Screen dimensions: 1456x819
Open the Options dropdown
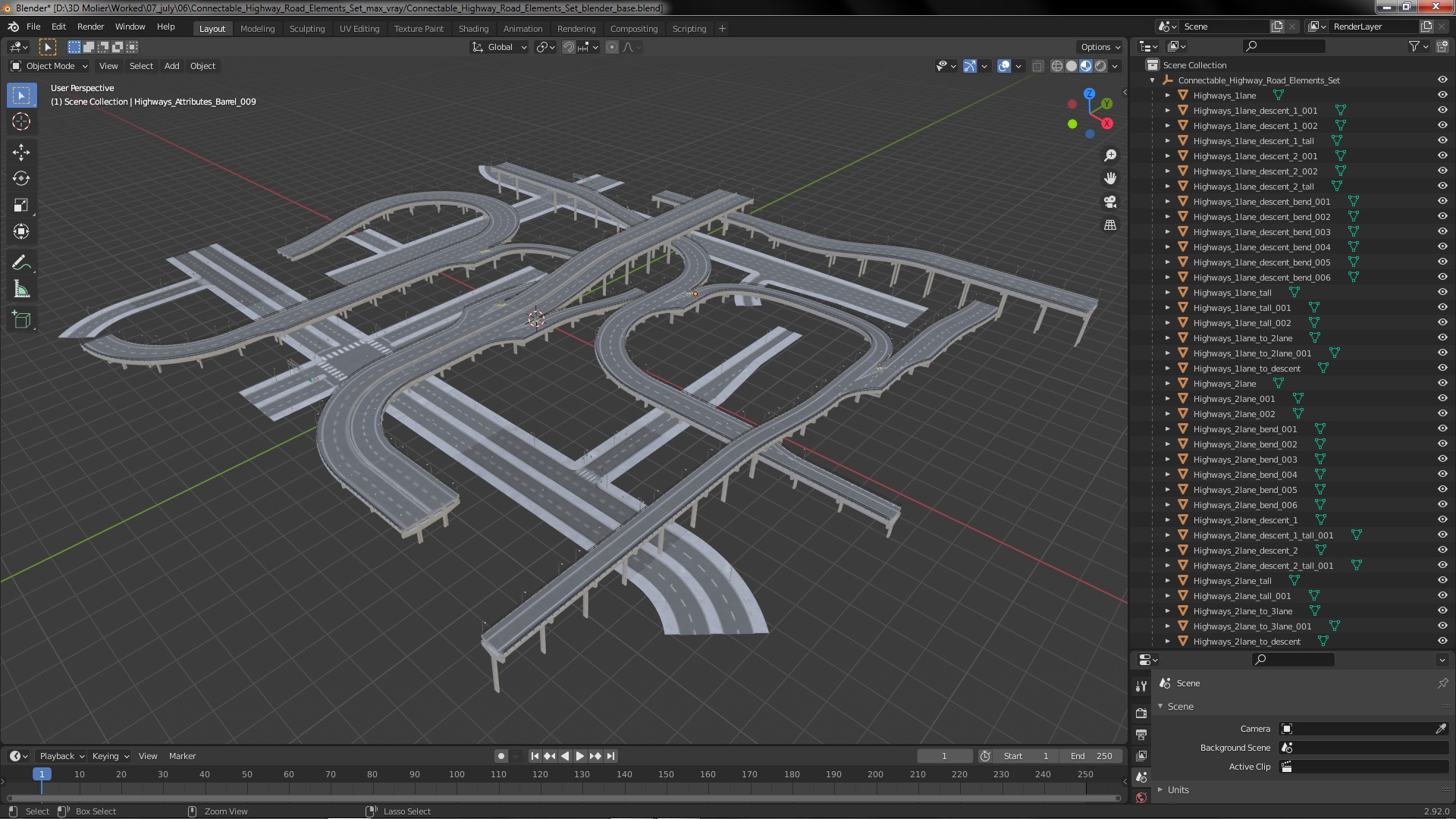(x=1100, y=47)
